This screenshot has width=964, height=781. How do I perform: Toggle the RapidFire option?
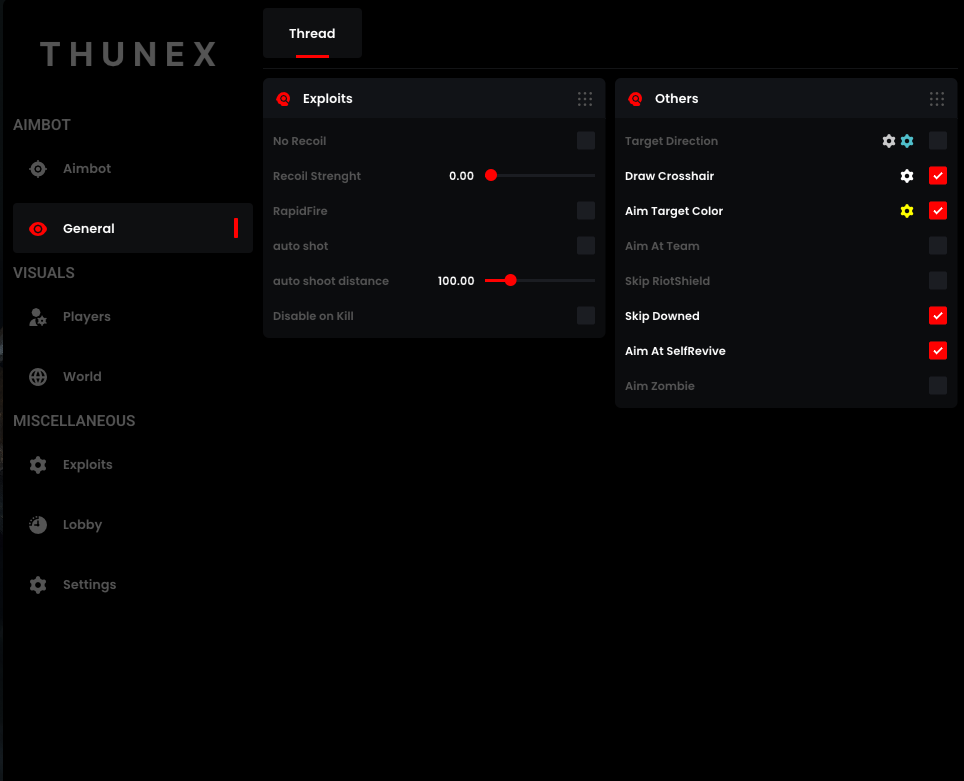[x=585, y=210]
